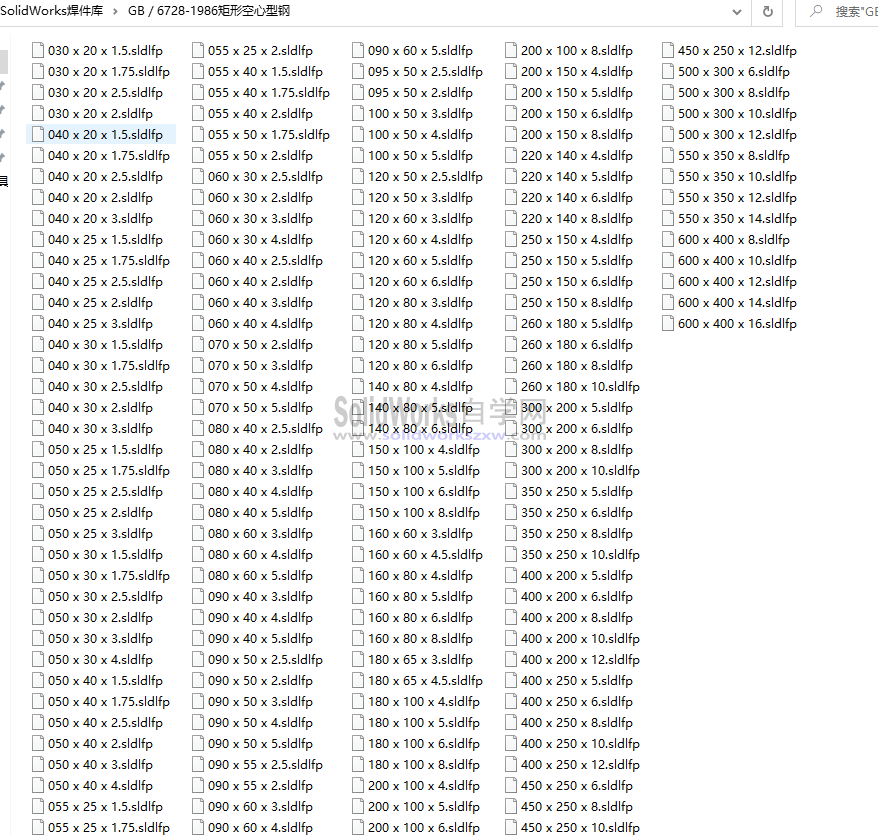The width and height of the screenshot is (878, 836).
Task: Click icon of 100 x 50 x 4.sldlfp
Action: pyautogui.click(x=358, y=134)
